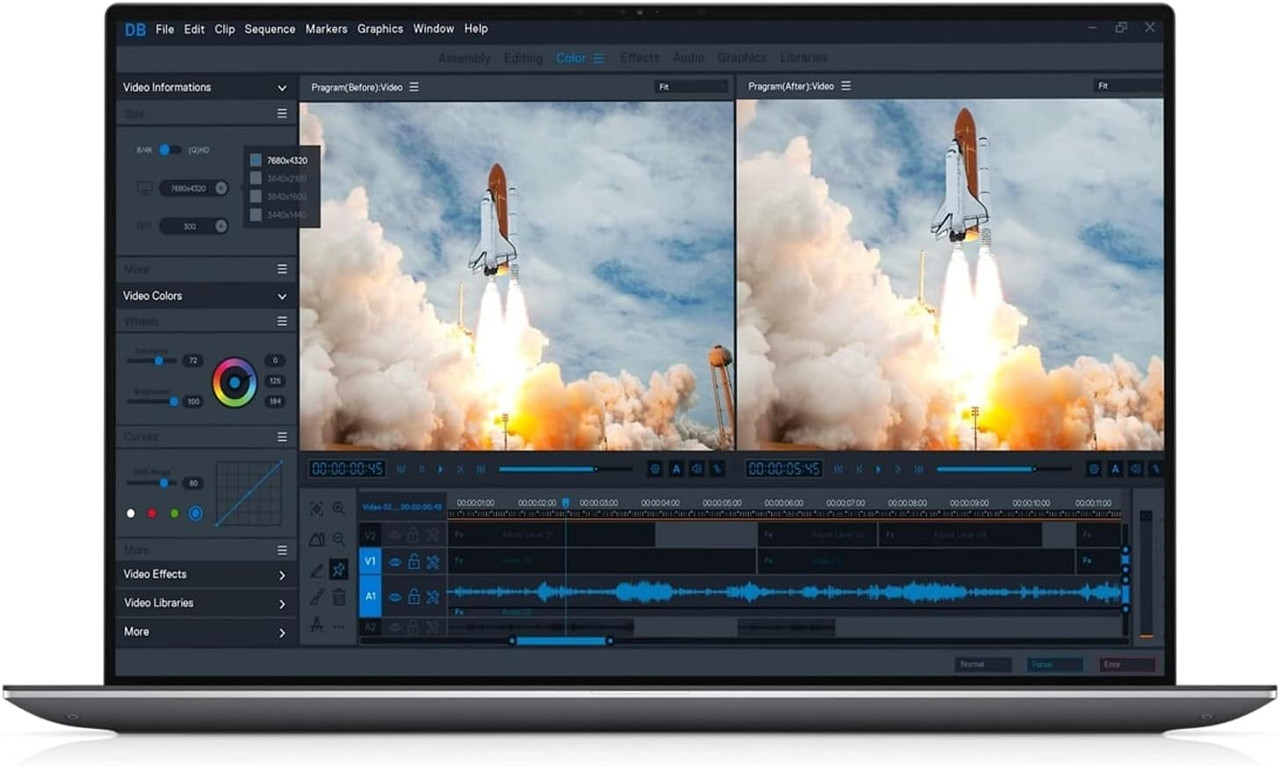Click the Normal button in status bar
The width and height of the screenshot is (1280, 766).
point(982,664)
